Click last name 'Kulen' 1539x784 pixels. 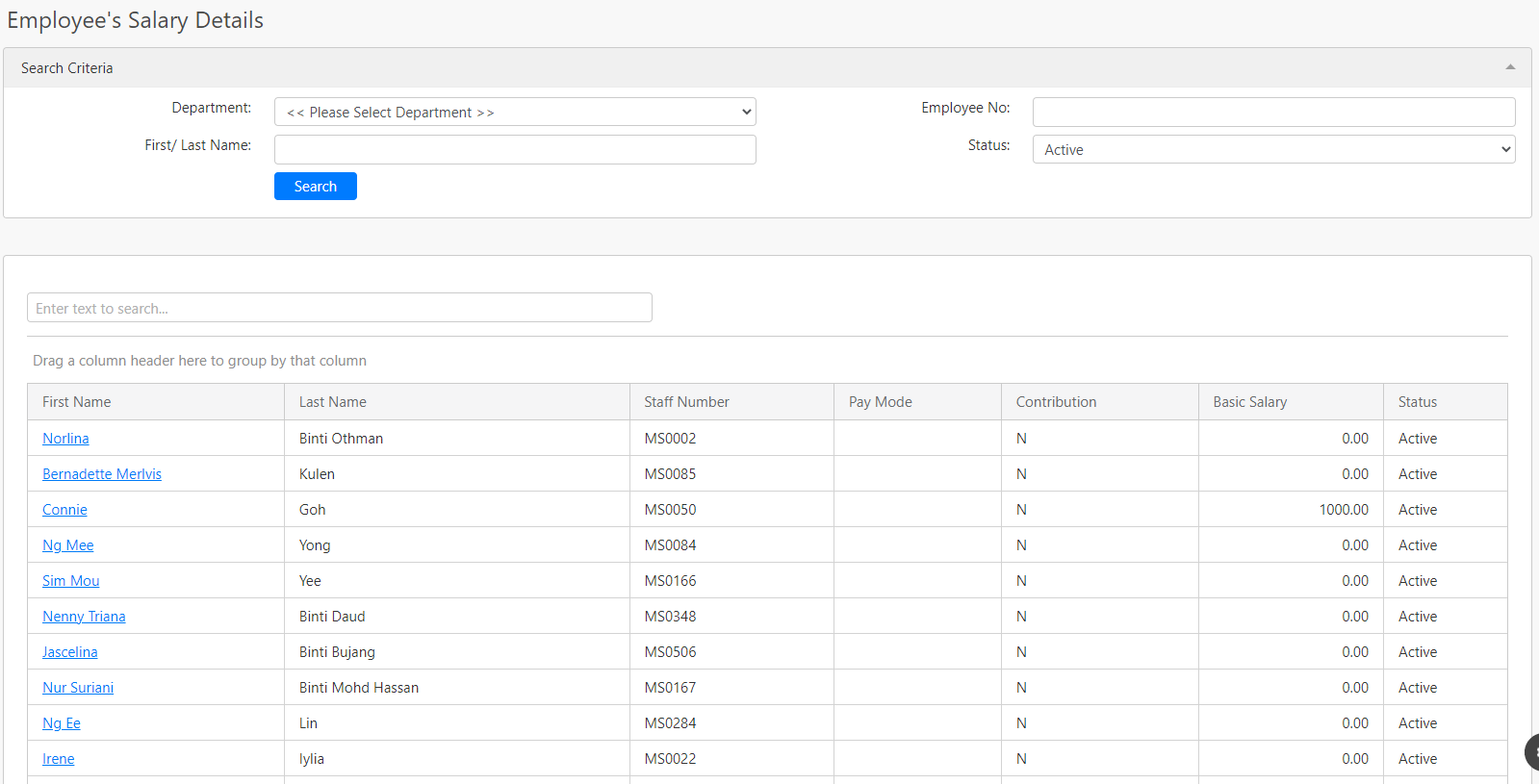point(317,473)
